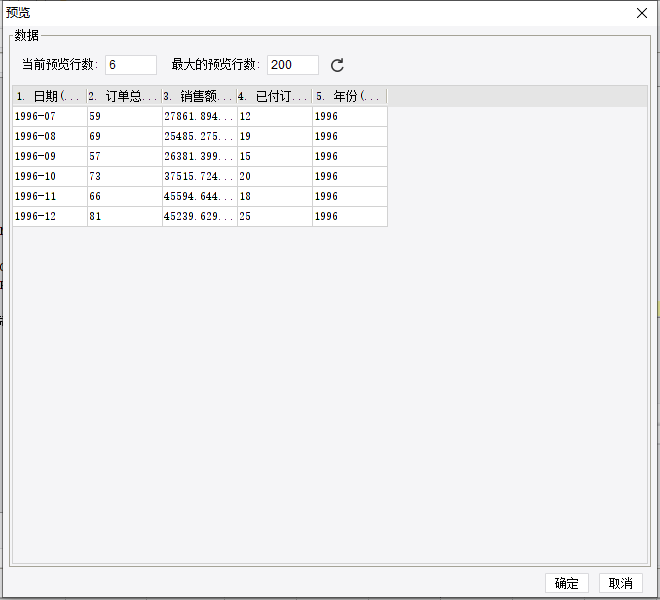Select sales cell 26381.399...
This screenshot has height=600, width=660.
[200, 156]
